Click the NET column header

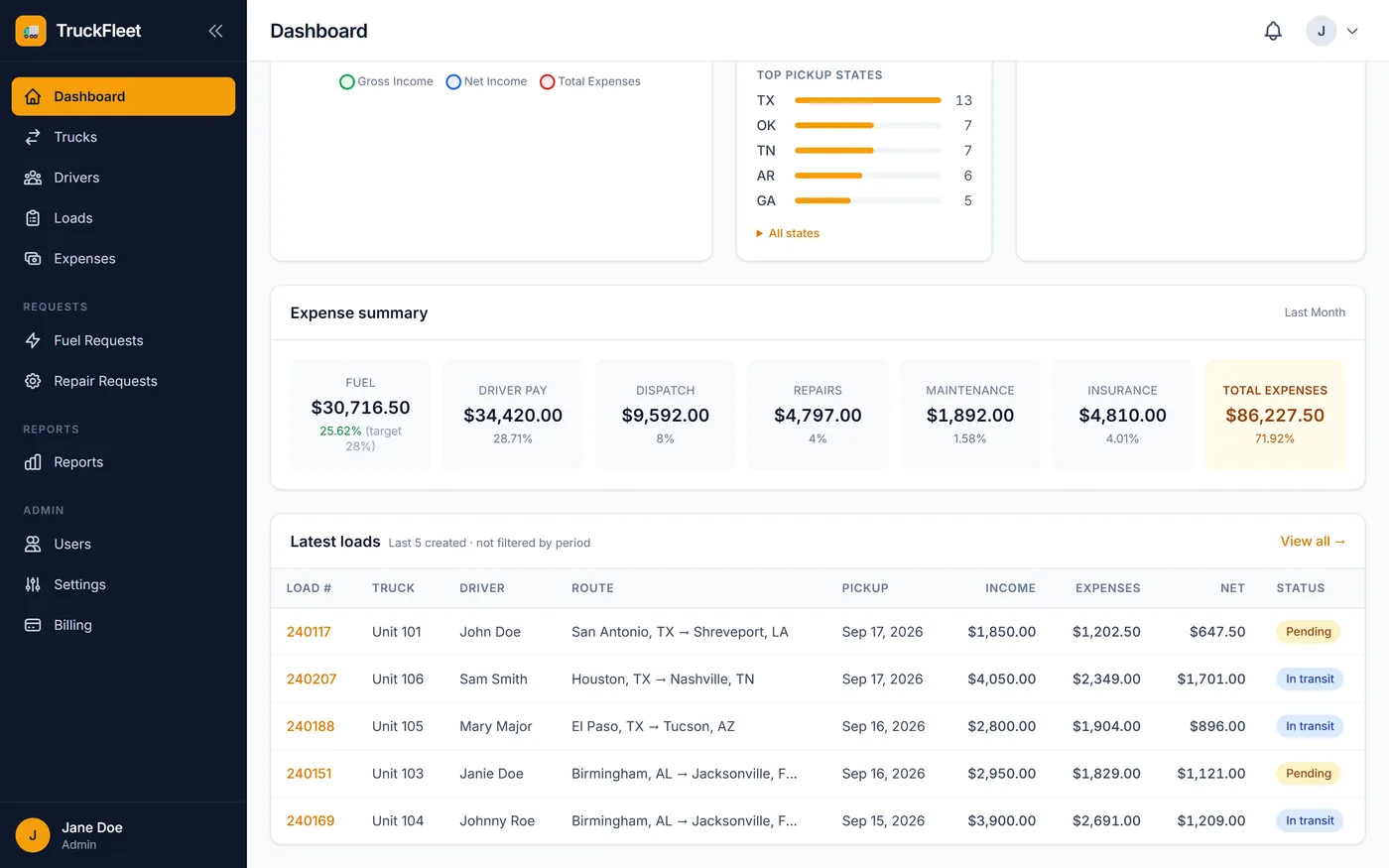(1232, 588)
